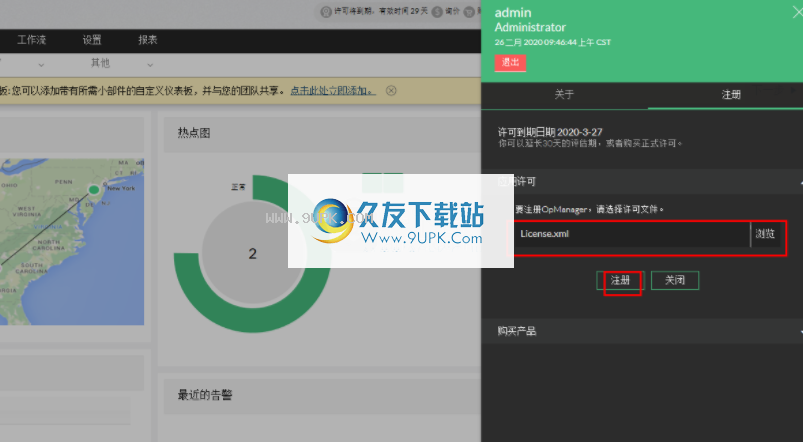Open the 设置 menu

pos(92,40)
